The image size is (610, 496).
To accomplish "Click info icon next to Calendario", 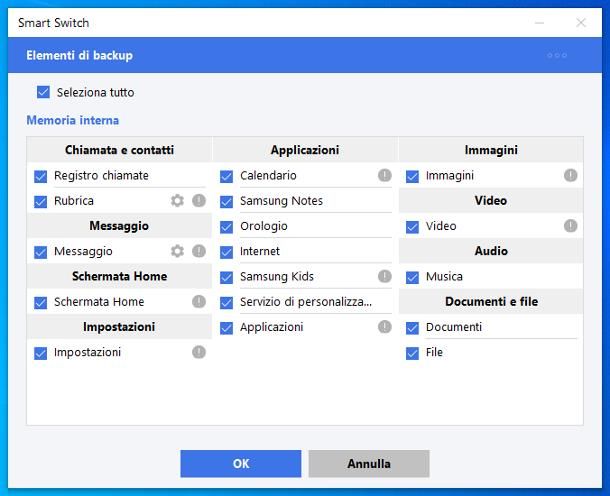I will point(385,175).
